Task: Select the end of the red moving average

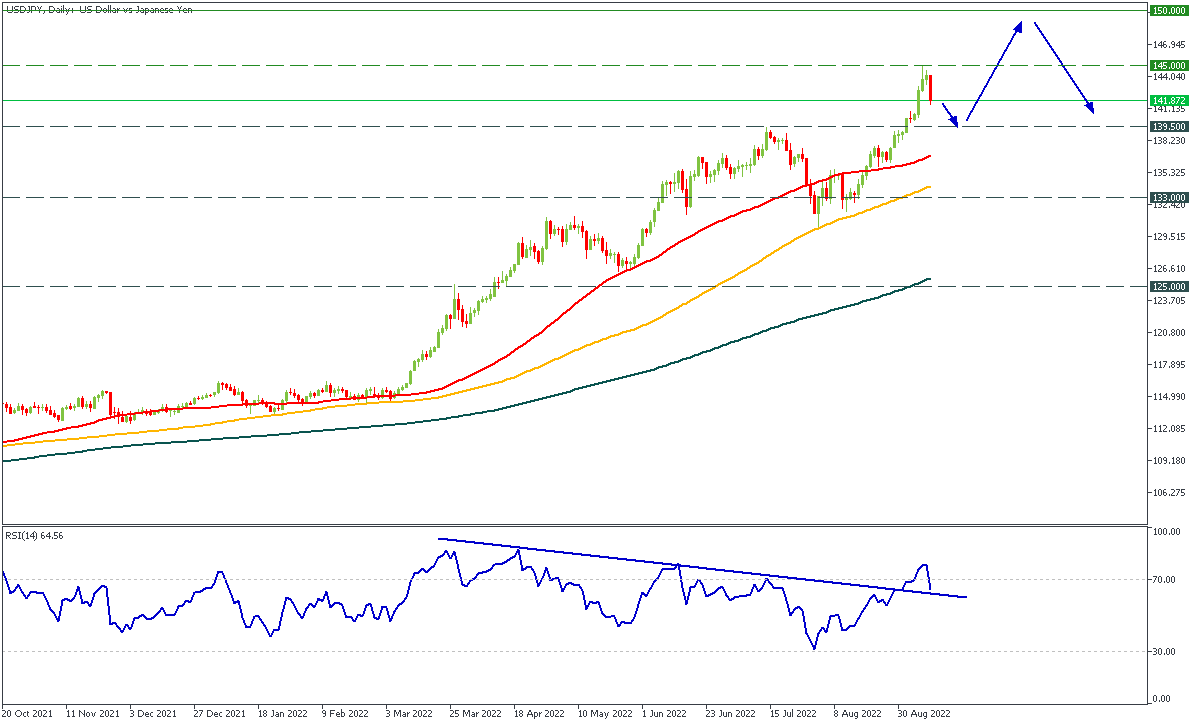Action: coord(929,156)
